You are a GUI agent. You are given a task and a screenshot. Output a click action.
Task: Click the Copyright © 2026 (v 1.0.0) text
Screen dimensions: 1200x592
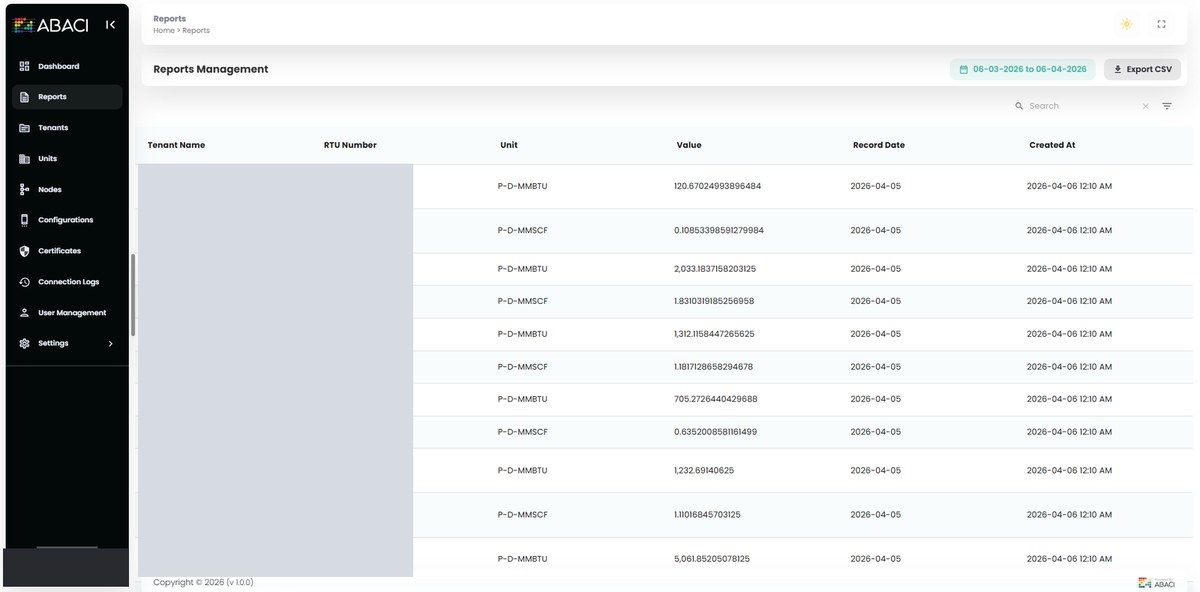coord(203,582)
